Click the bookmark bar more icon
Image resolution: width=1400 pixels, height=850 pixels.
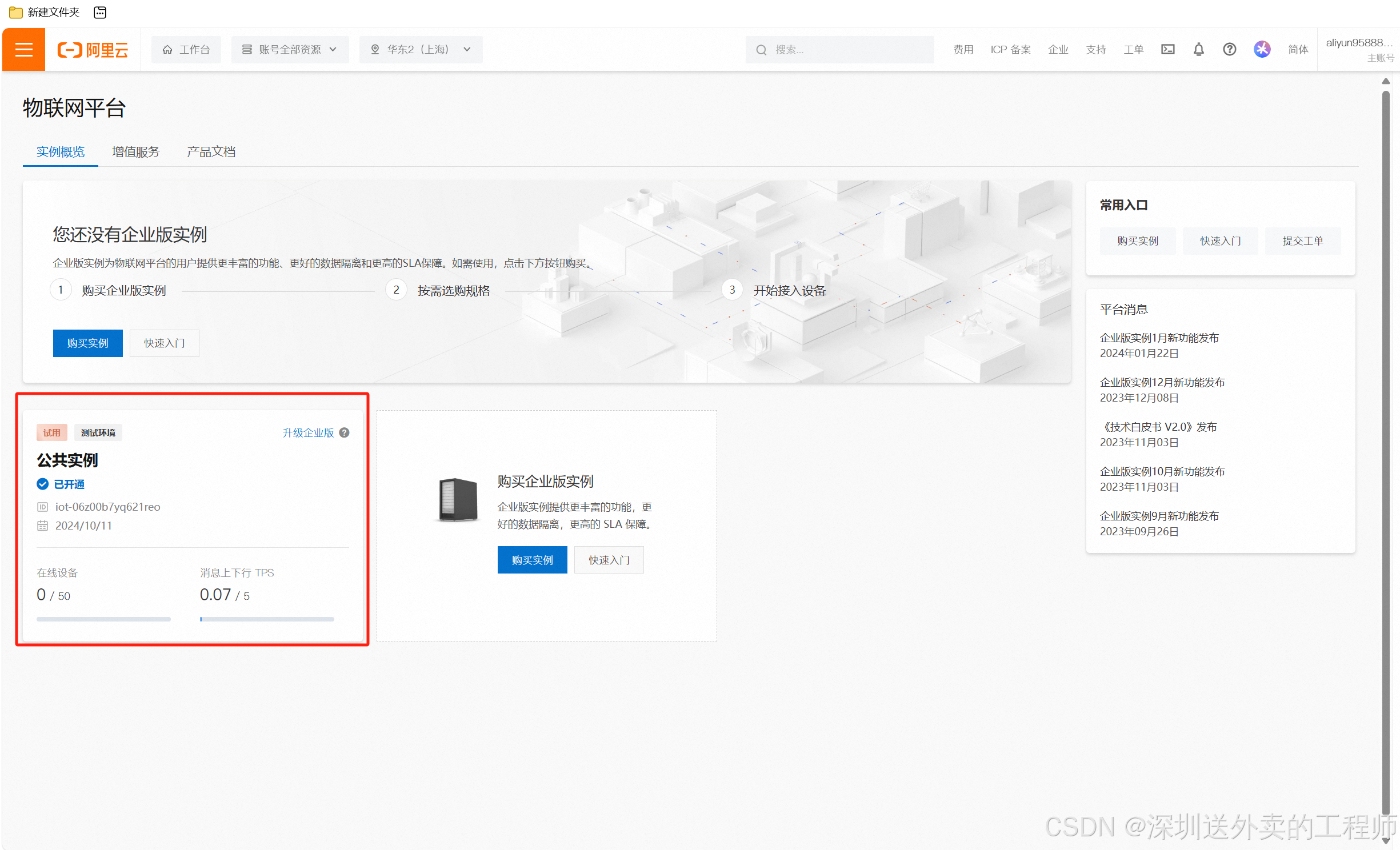coord(100,12)
